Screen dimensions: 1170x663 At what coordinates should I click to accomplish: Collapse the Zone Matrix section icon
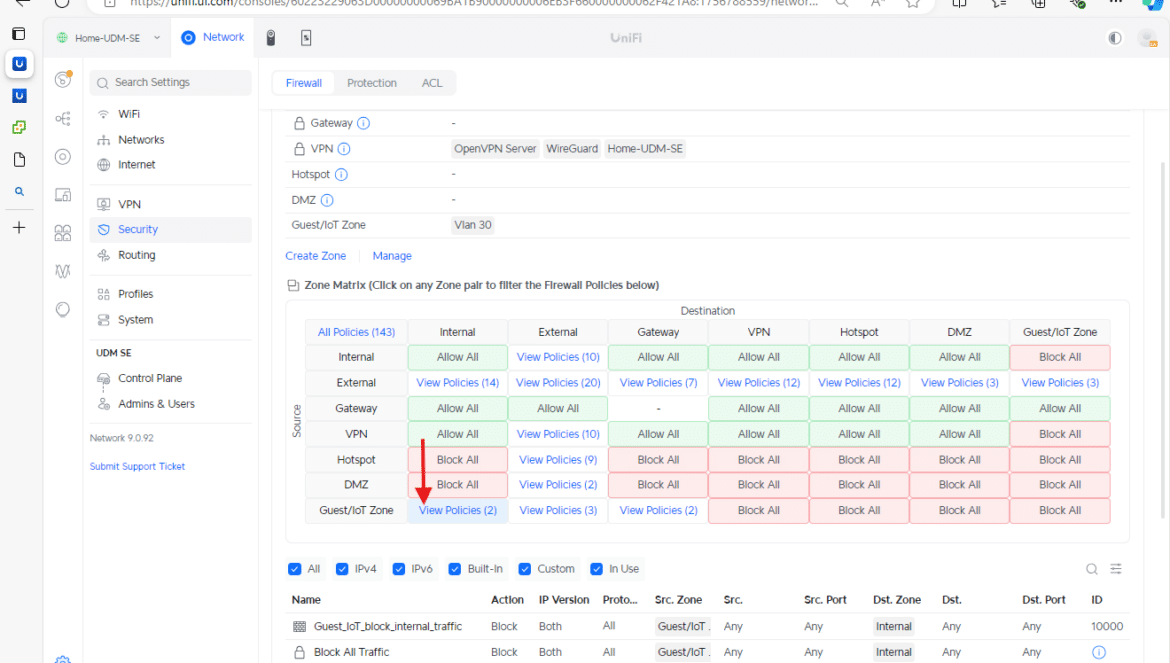click(x=293, y=286)
